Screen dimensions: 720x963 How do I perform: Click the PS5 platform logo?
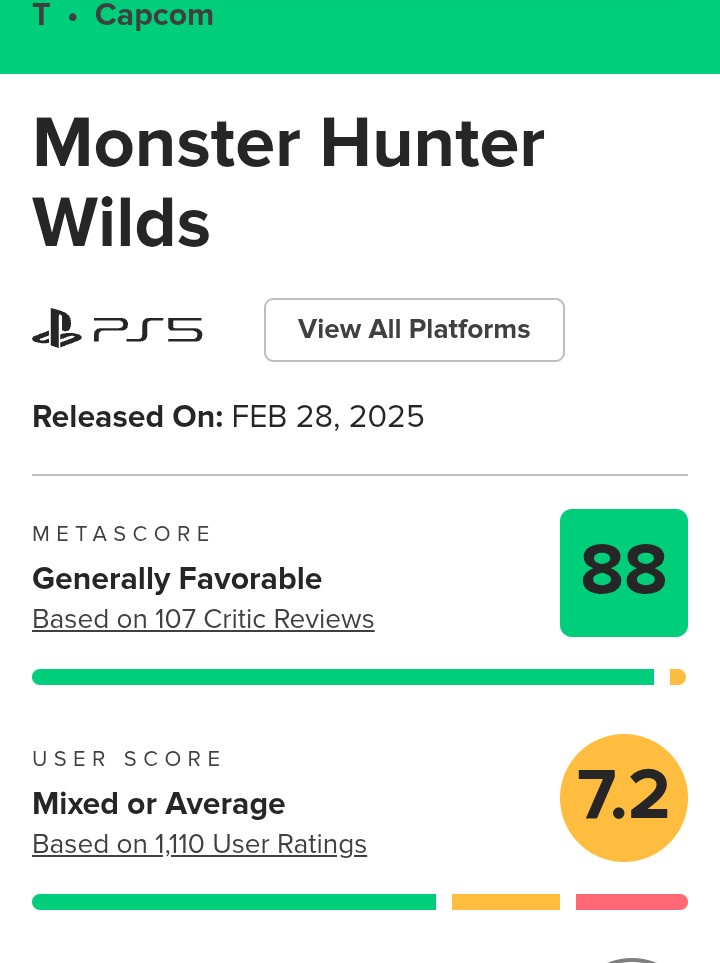click(x=117, y=330)
